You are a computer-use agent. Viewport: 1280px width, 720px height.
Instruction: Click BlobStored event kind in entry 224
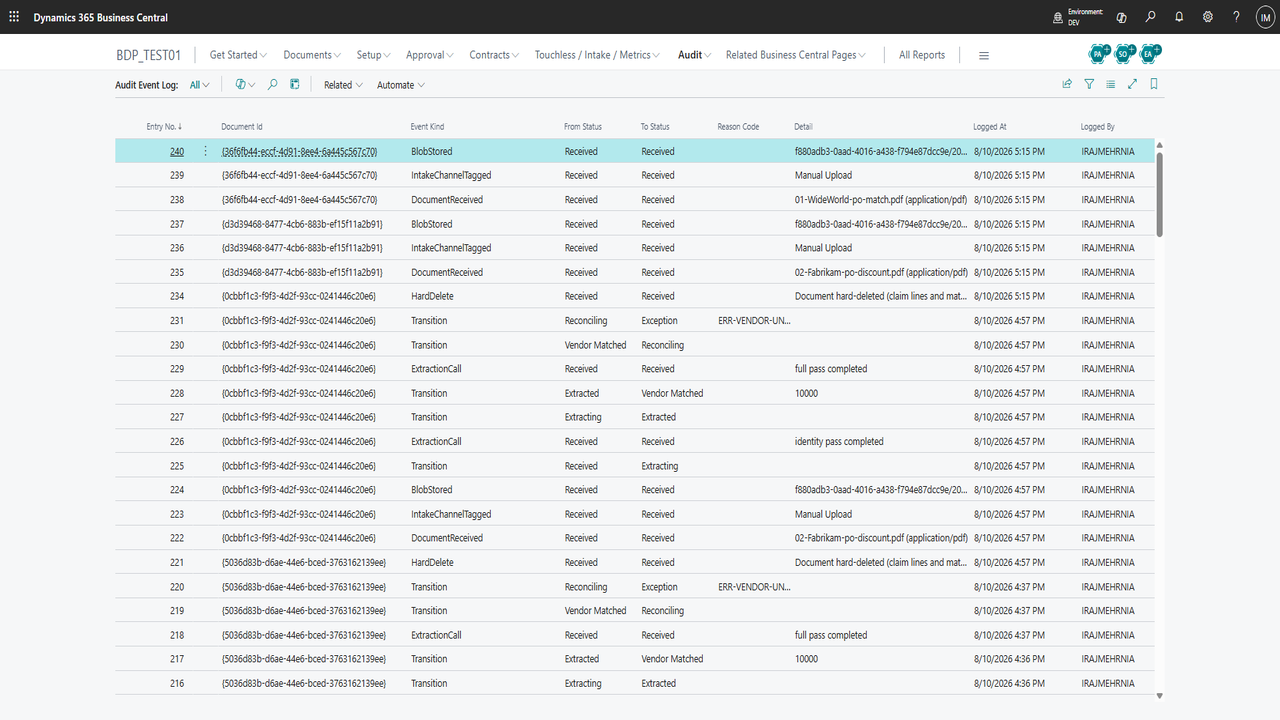431,490
